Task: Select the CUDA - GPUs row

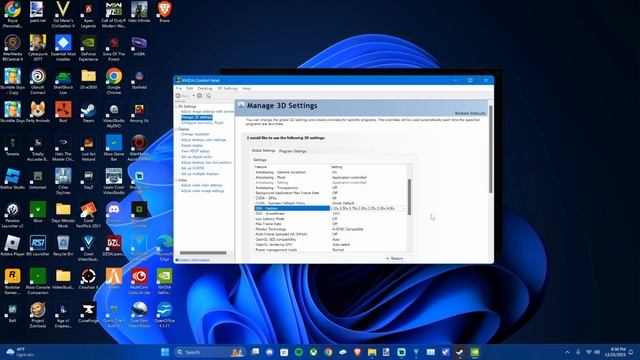Action: pos(331,198)
